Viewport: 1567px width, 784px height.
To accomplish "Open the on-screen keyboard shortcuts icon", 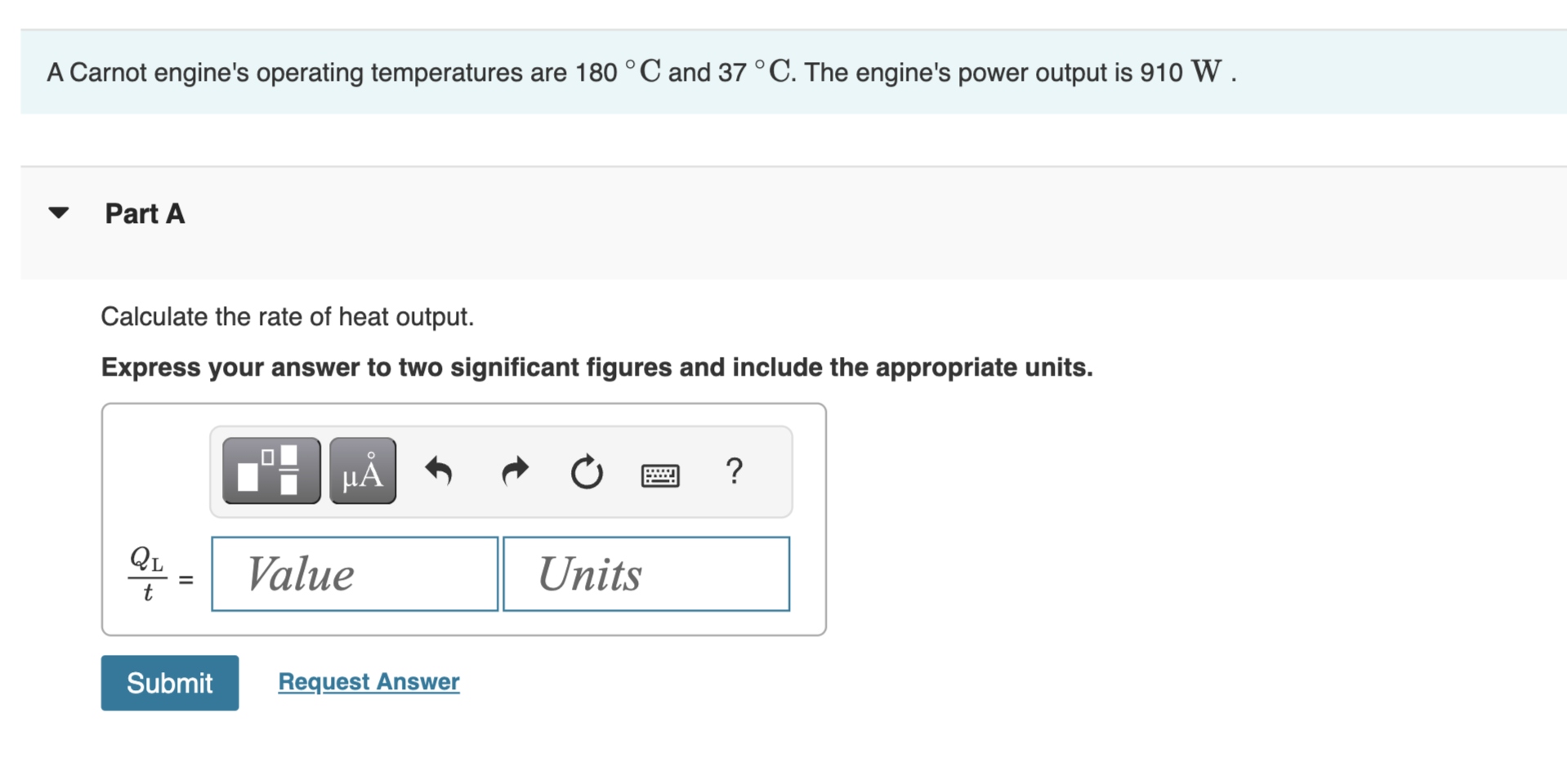I will pyautogui.click(x=660, y=474).
